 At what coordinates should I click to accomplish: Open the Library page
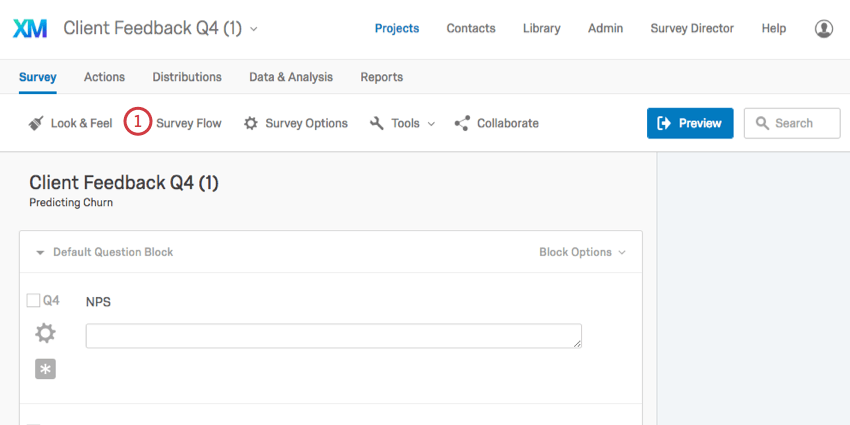[x=541, y=28]
